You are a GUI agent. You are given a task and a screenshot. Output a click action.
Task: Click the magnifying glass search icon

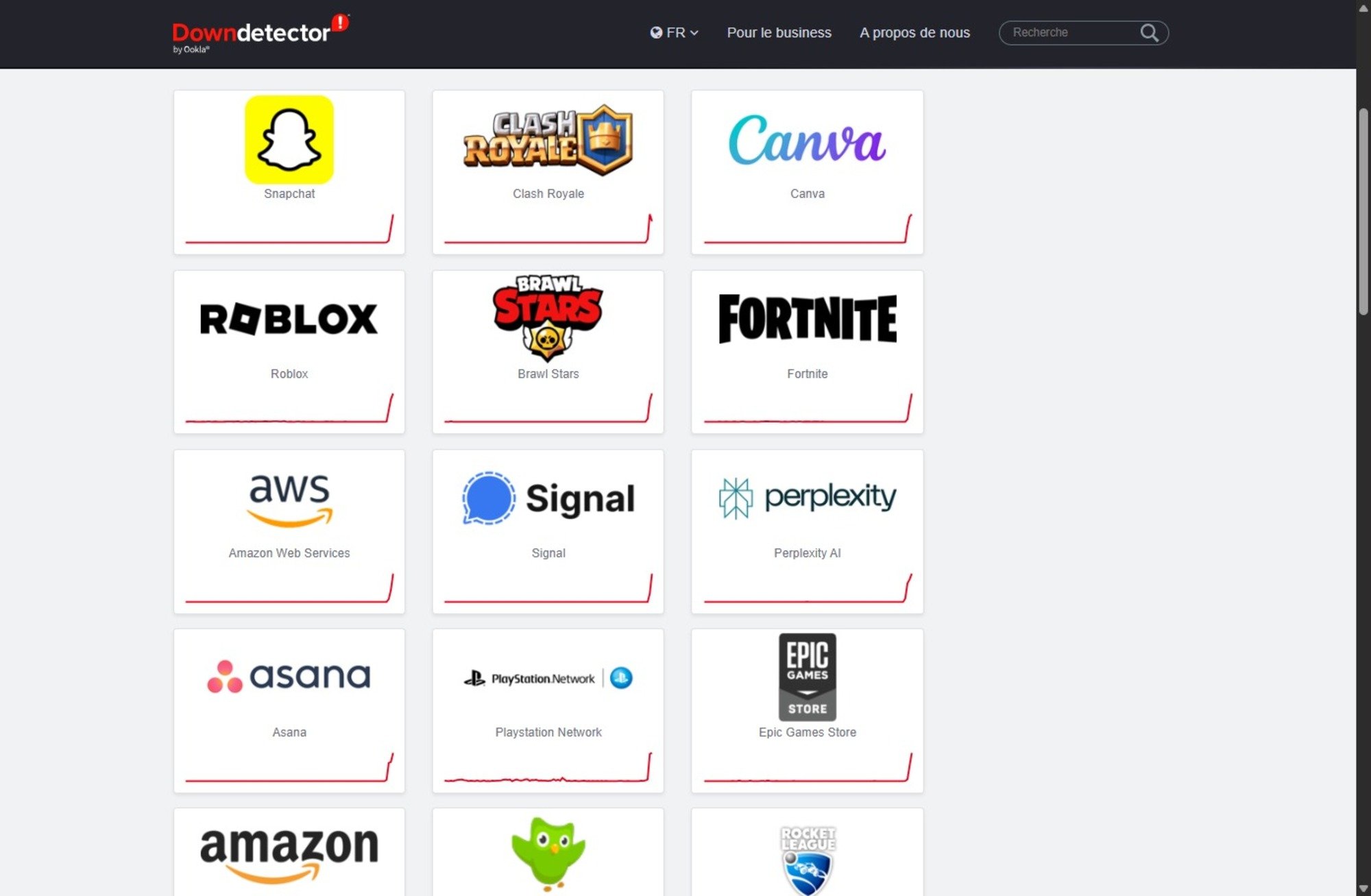[x=1150, y=33]
